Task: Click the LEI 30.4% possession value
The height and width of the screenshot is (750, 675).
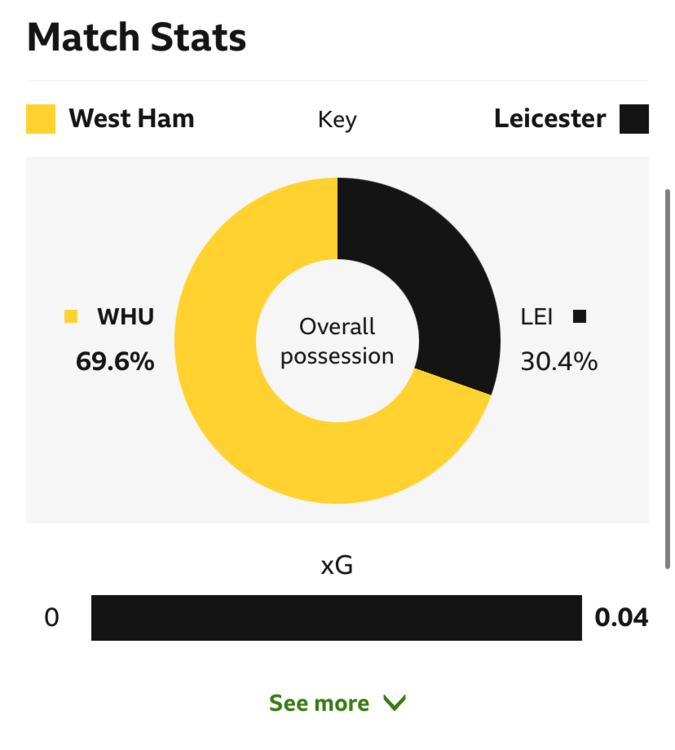Action: click(x=559, y=361)
